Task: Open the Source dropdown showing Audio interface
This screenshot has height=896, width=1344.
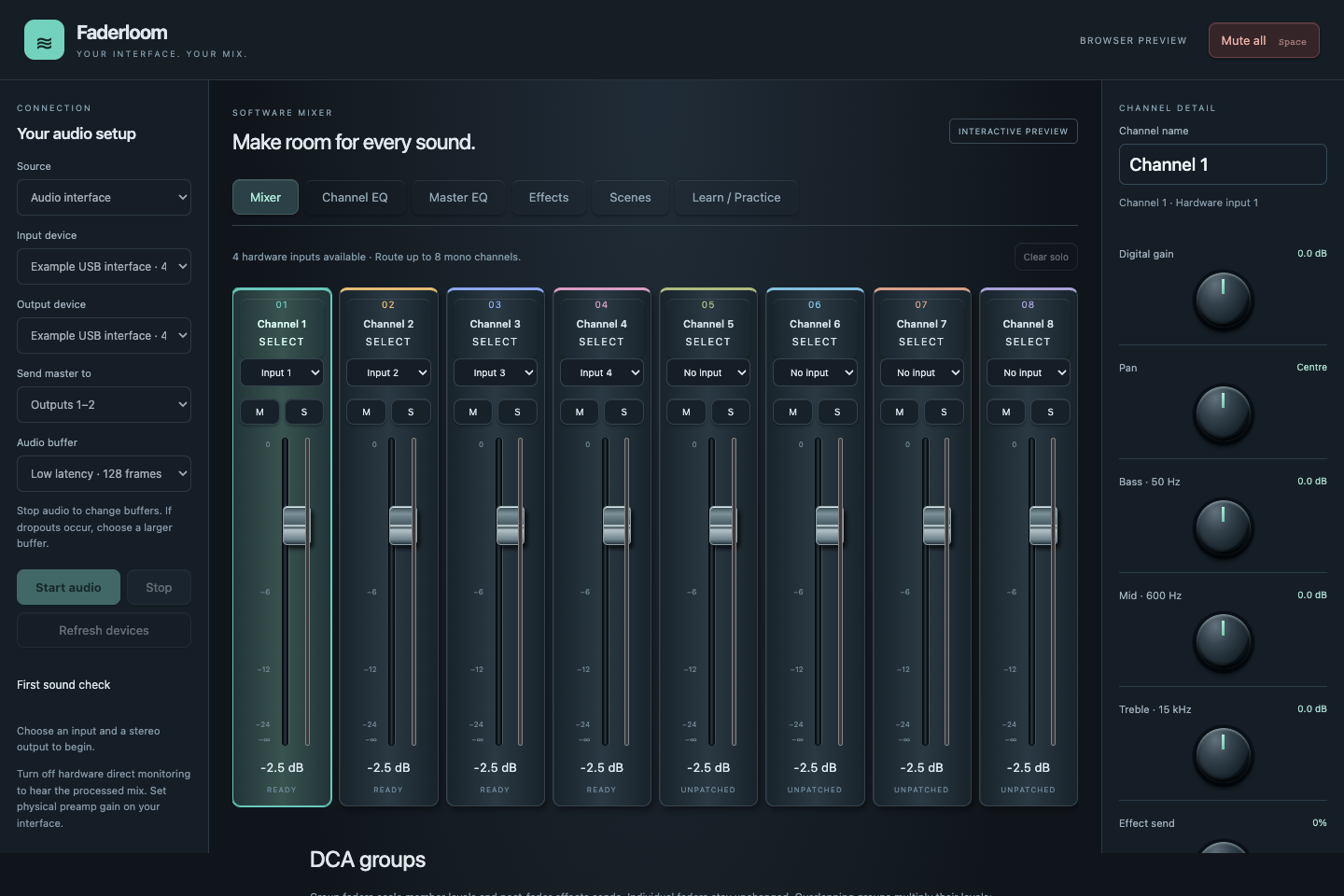Action: pos(104,197)
